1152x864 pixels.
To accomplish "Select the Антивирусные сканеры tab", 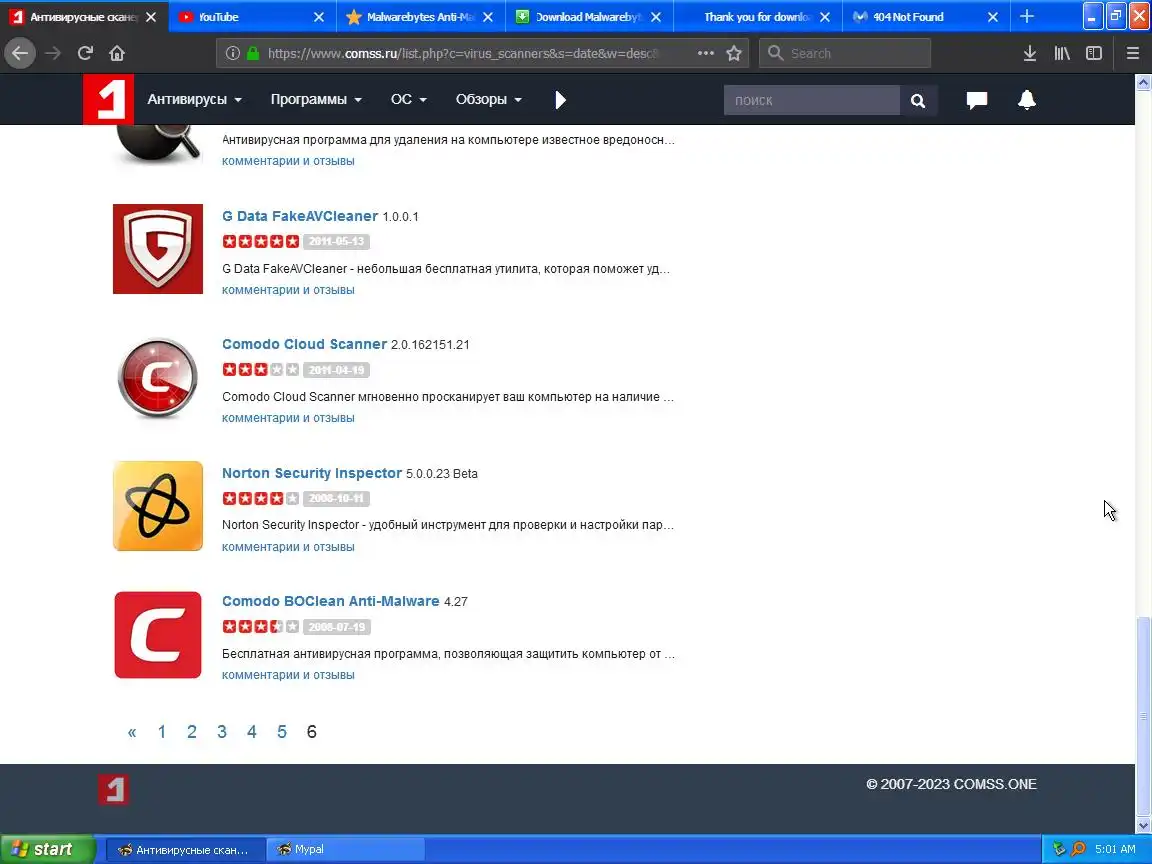I will (84, 16).
